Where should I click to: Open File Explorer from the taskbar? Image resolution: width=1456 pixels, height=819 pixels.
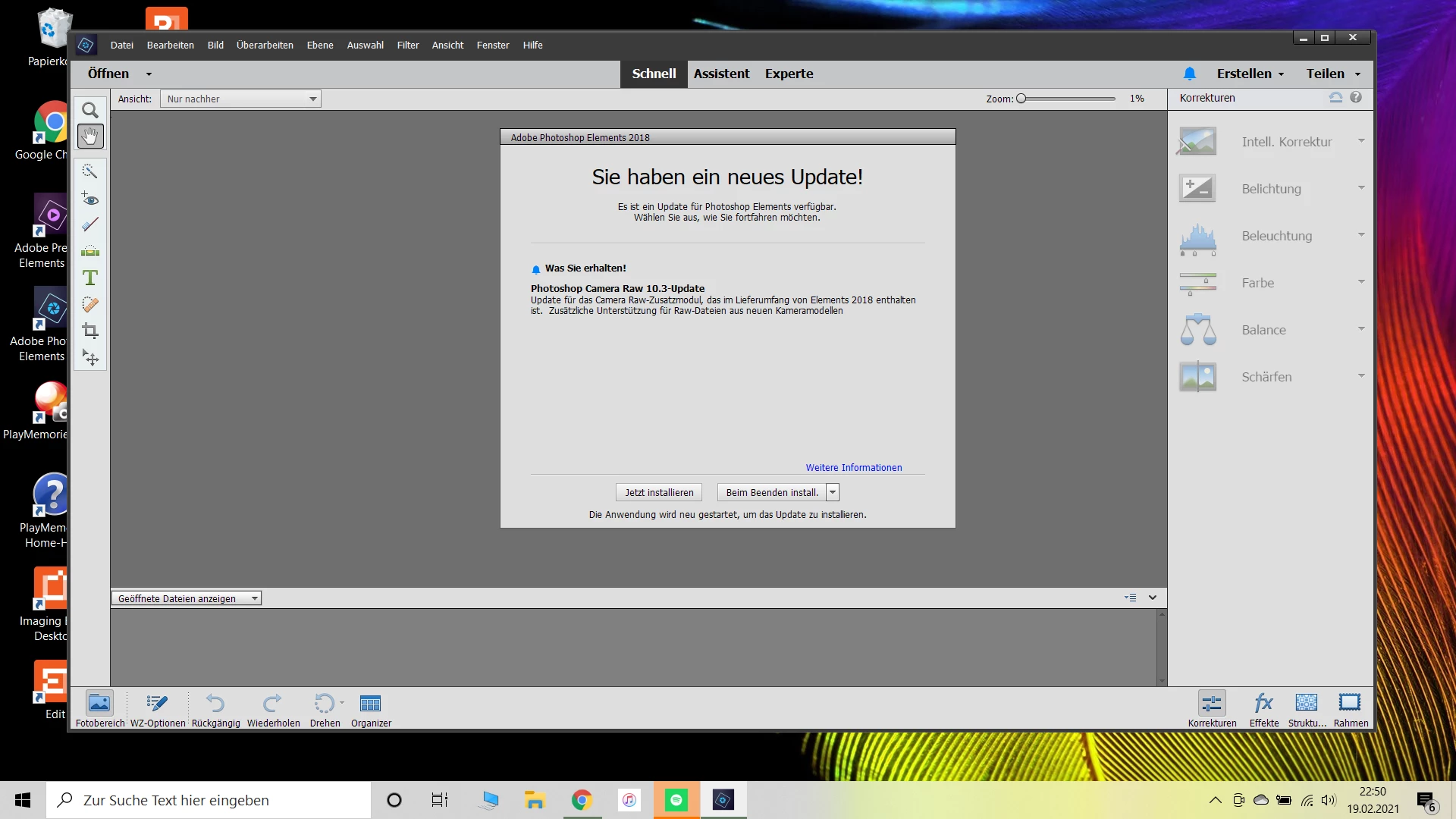pyautogui.click(x=535, y=800)
